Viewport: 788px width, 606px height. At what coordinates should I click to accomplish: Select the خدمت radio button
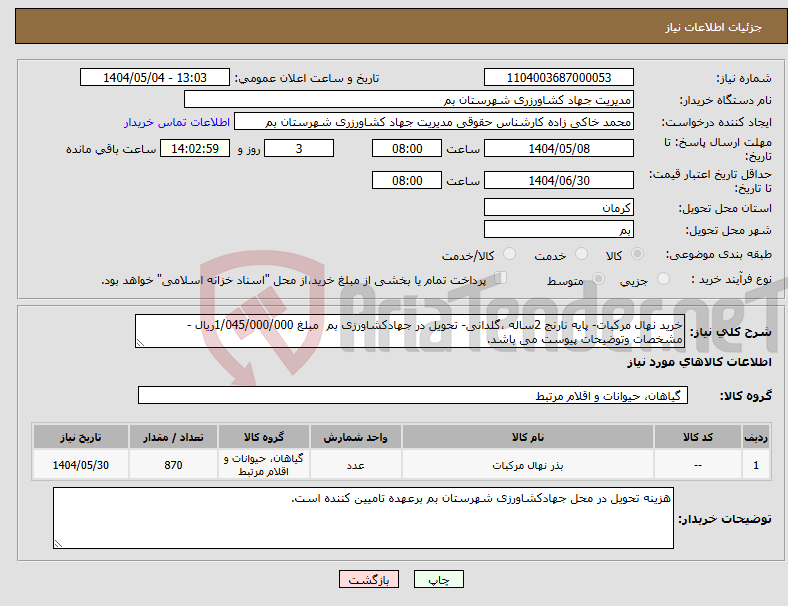click(x=581, y=254)
